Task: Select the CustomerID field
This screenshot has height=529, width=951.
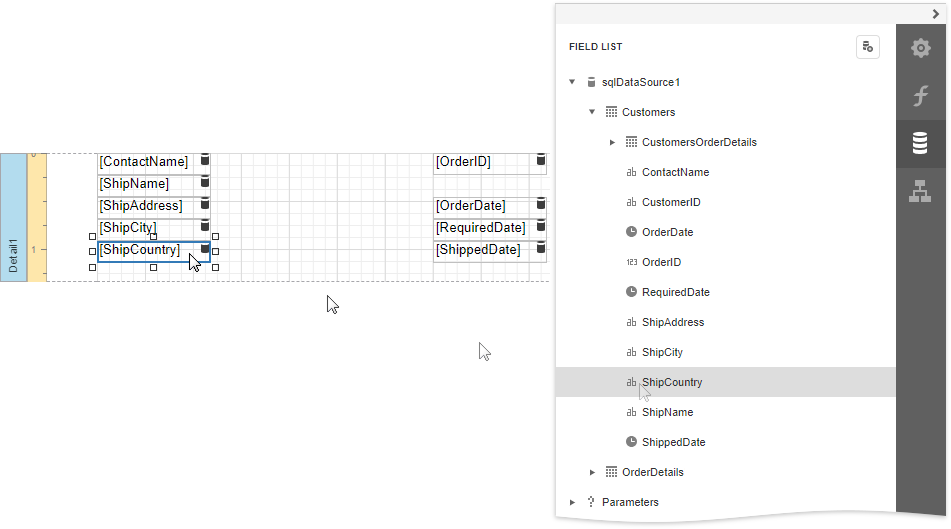Action: click(671, 202)
